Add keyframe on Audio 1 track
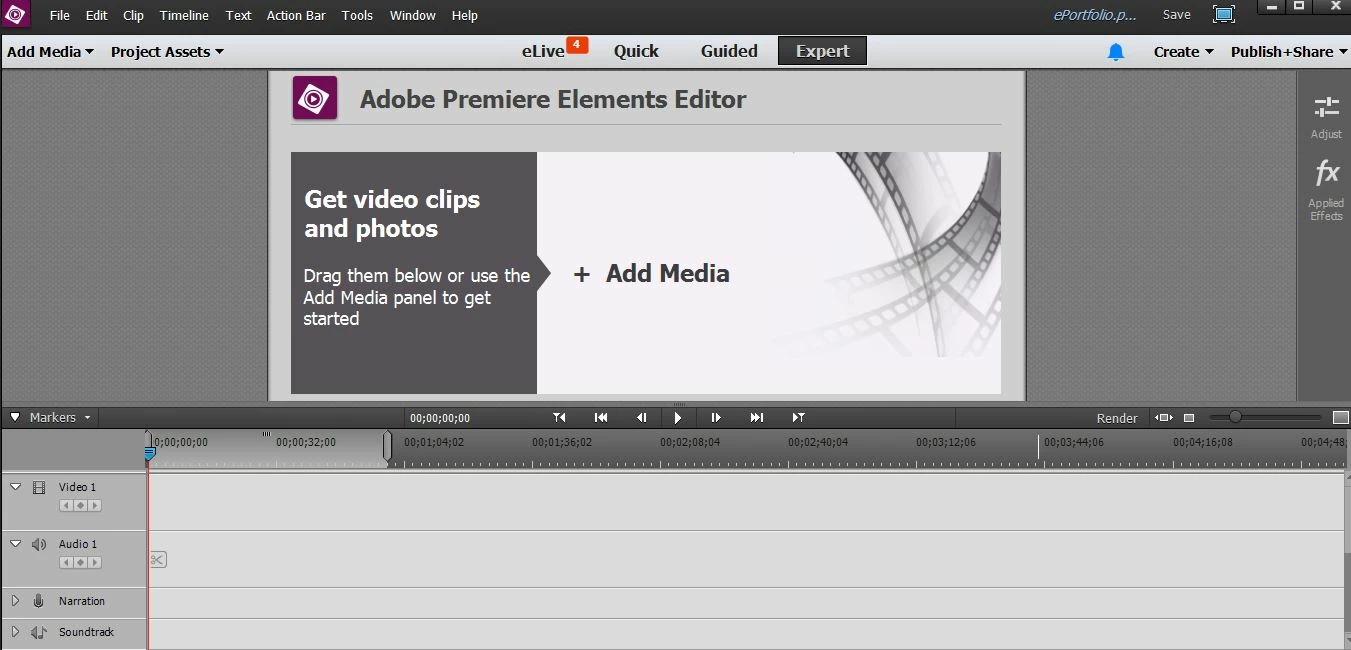This screenshot has width=1351, height=650. (80, 563)
